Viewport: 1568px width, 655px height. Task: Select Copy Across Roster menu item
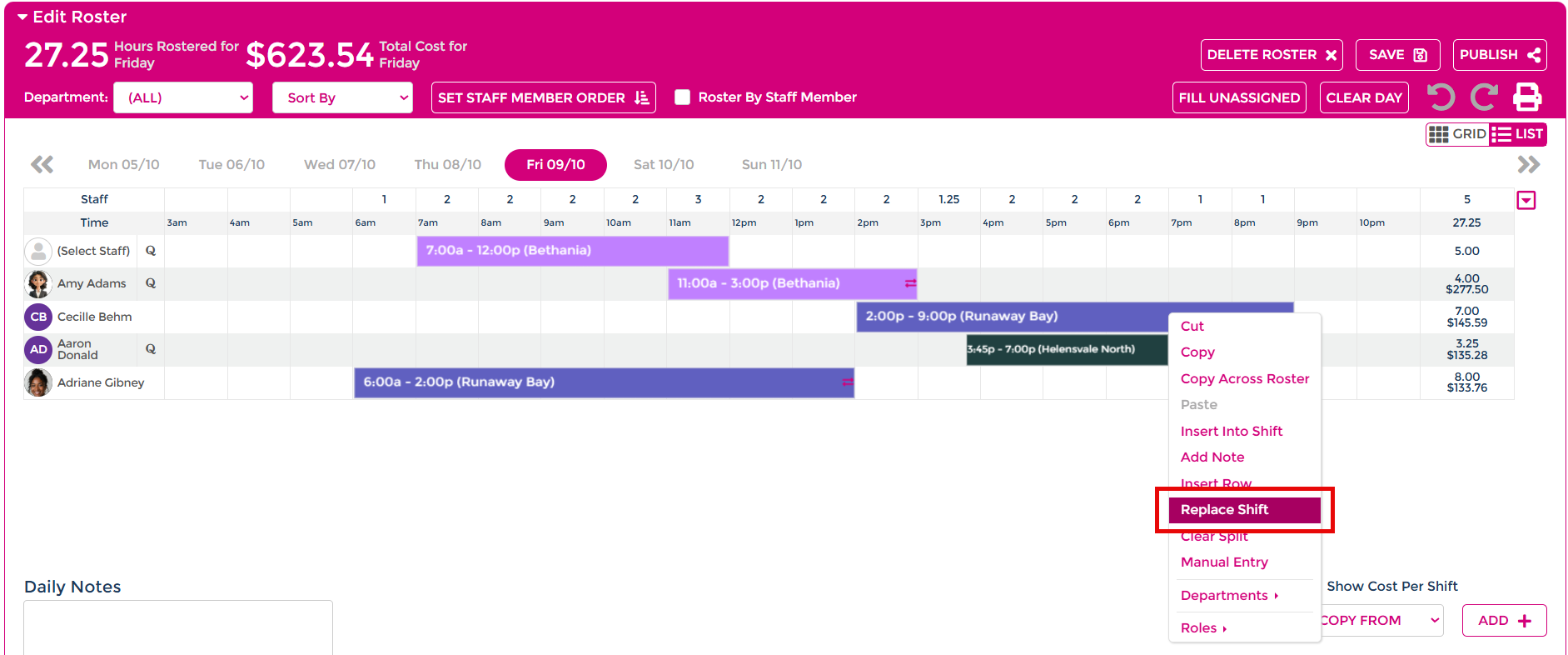click(1245, 378)
